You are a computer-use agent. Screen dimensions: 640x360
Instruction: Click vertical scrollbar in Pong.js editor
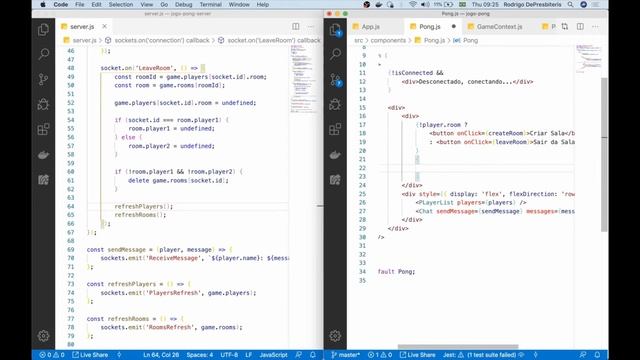pyautogui.click(x=604, y=154)
